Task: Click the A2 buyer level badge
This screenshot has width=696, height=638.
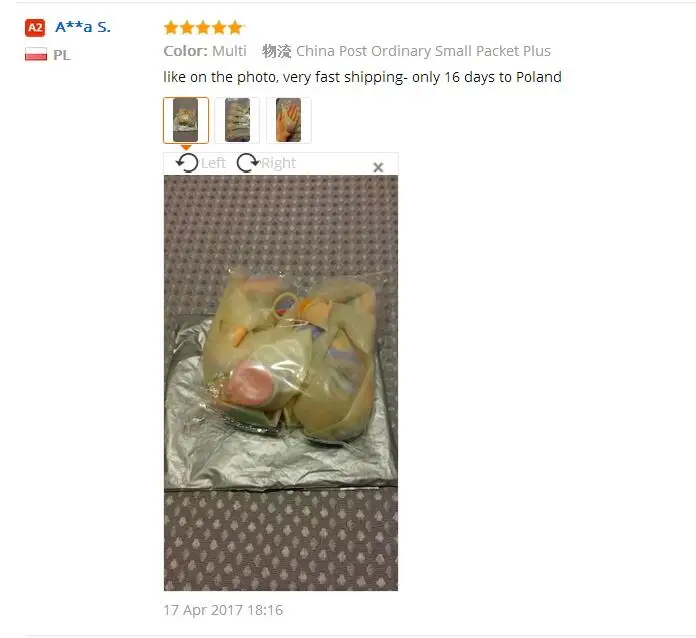Action: (x=35, y=28)
